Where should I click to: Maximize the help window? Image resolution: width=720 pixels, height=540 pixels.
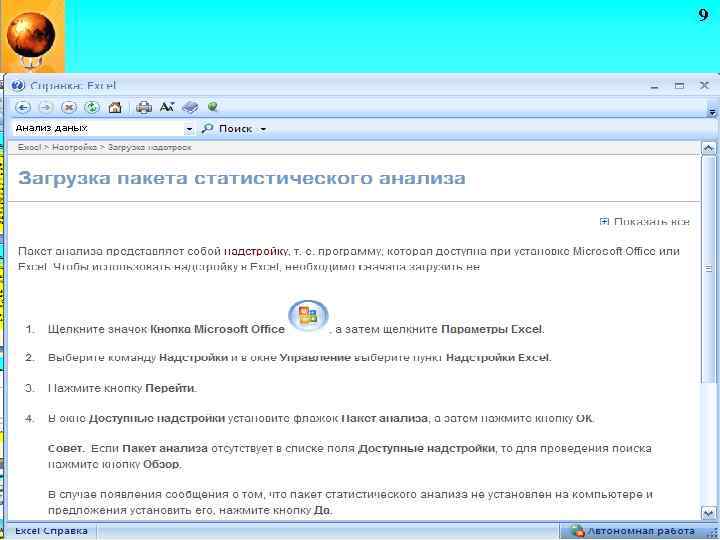click(679, 86)
